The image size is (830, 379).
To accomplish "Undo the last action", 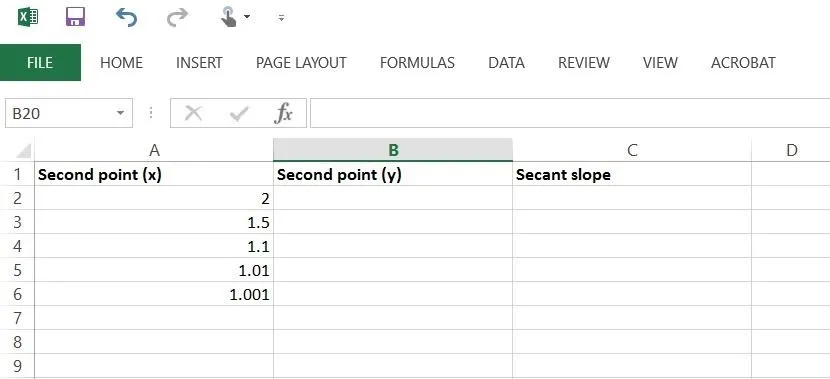I will click(x=127, y=18).
